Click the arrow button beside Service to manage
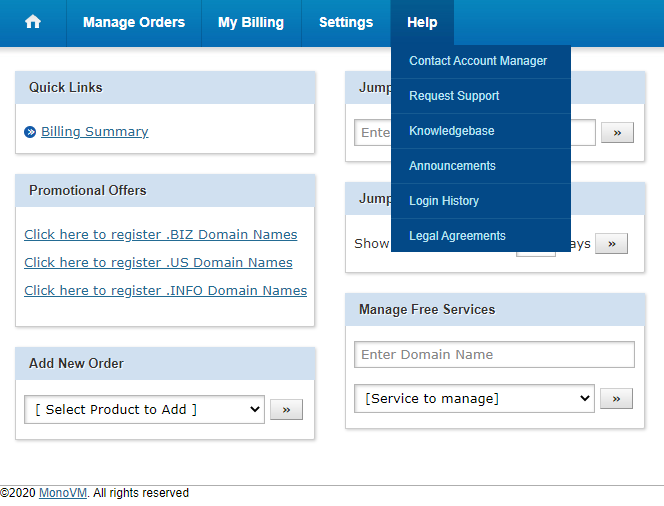The height and width of the screenshot is (506, 664). 616,399
